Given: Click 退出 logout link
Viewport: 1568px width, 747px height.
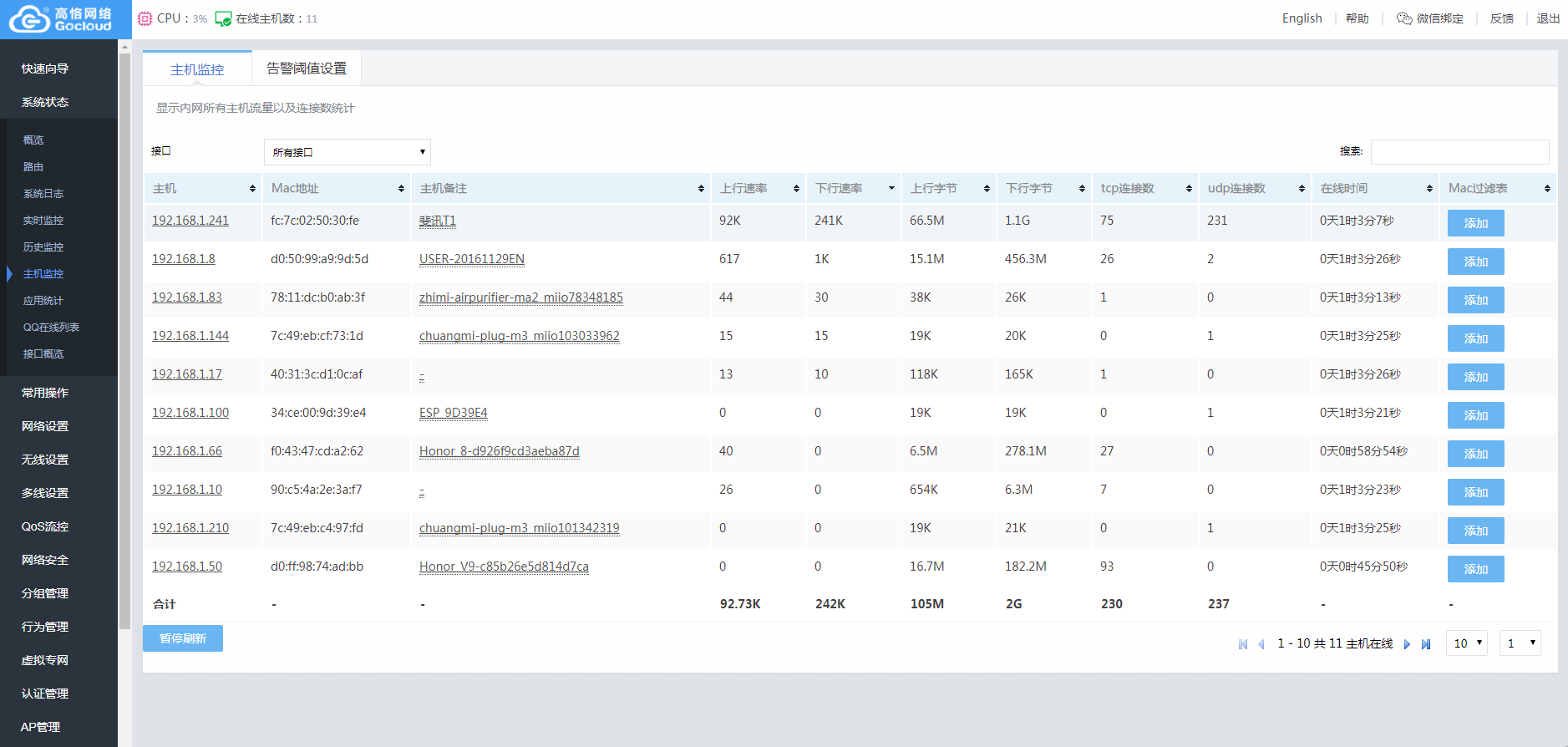Looking at the screenshot, I should point(1549,18).
